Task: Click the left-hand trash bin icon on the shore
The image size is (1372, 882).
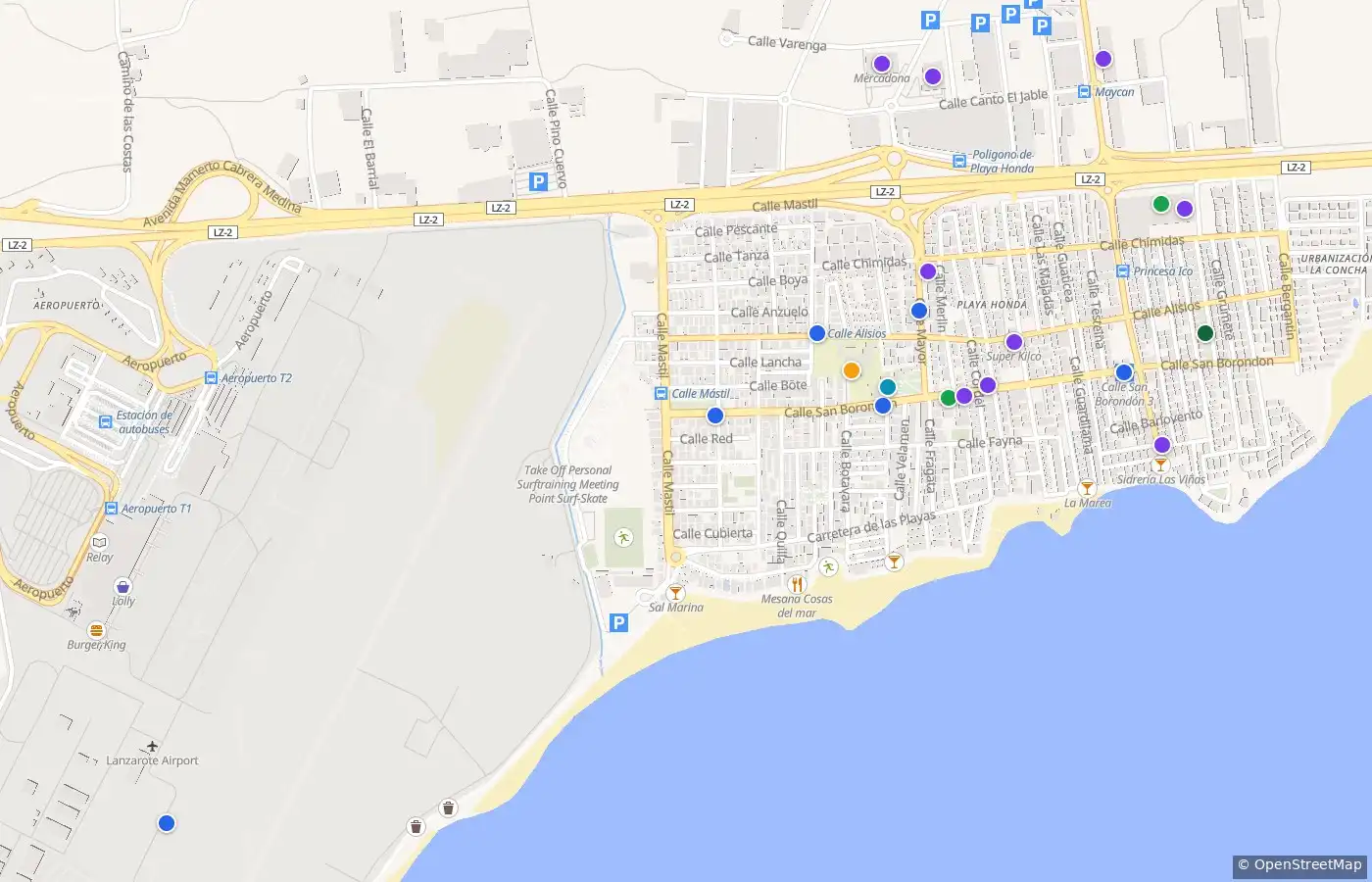Action: coord(416,827)
